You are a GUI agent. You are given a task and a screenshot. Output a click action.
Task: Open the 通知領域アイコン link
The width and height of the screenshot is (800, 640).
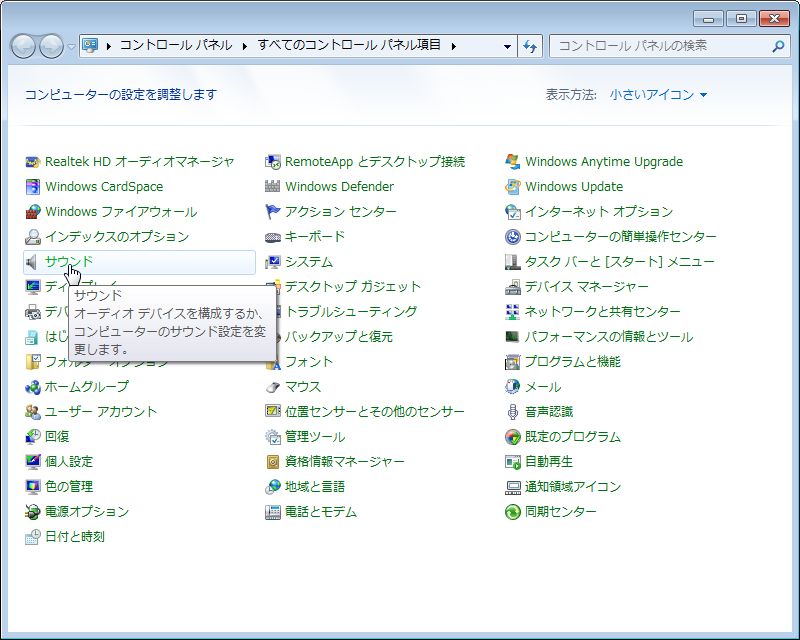[x=573, y=487]
